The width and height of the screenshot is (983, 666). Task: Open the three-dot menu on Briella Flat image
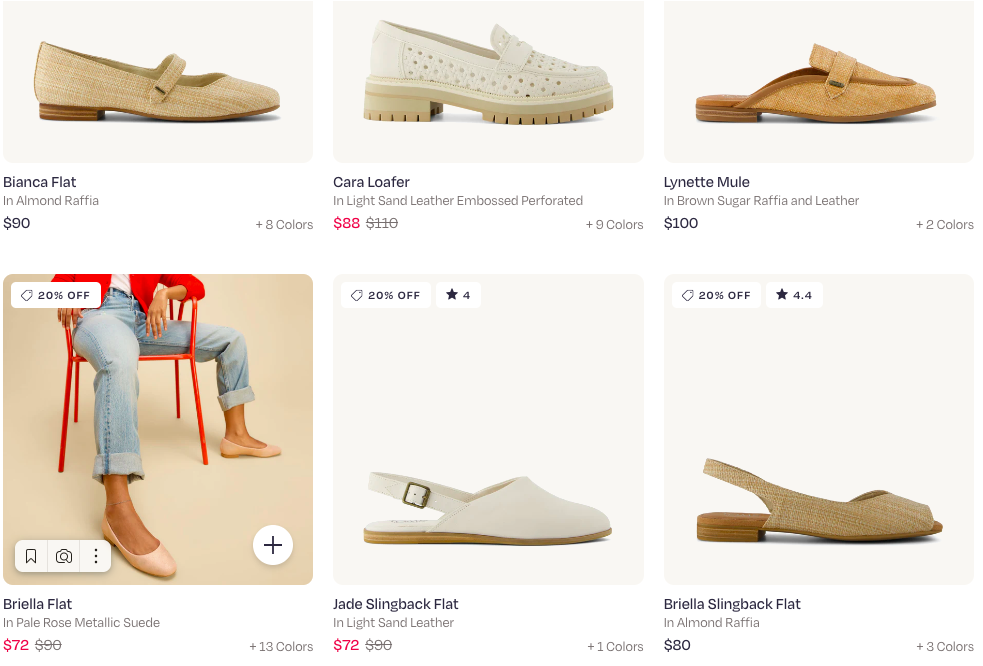[96, 556]
